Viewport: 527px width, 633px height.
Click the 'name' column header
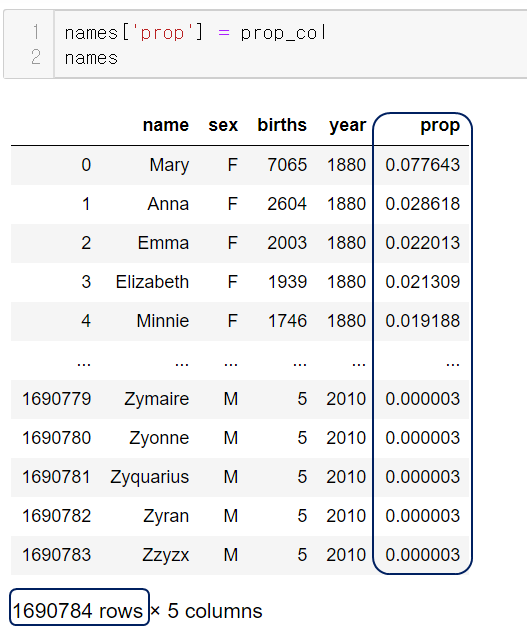(166, 125)
